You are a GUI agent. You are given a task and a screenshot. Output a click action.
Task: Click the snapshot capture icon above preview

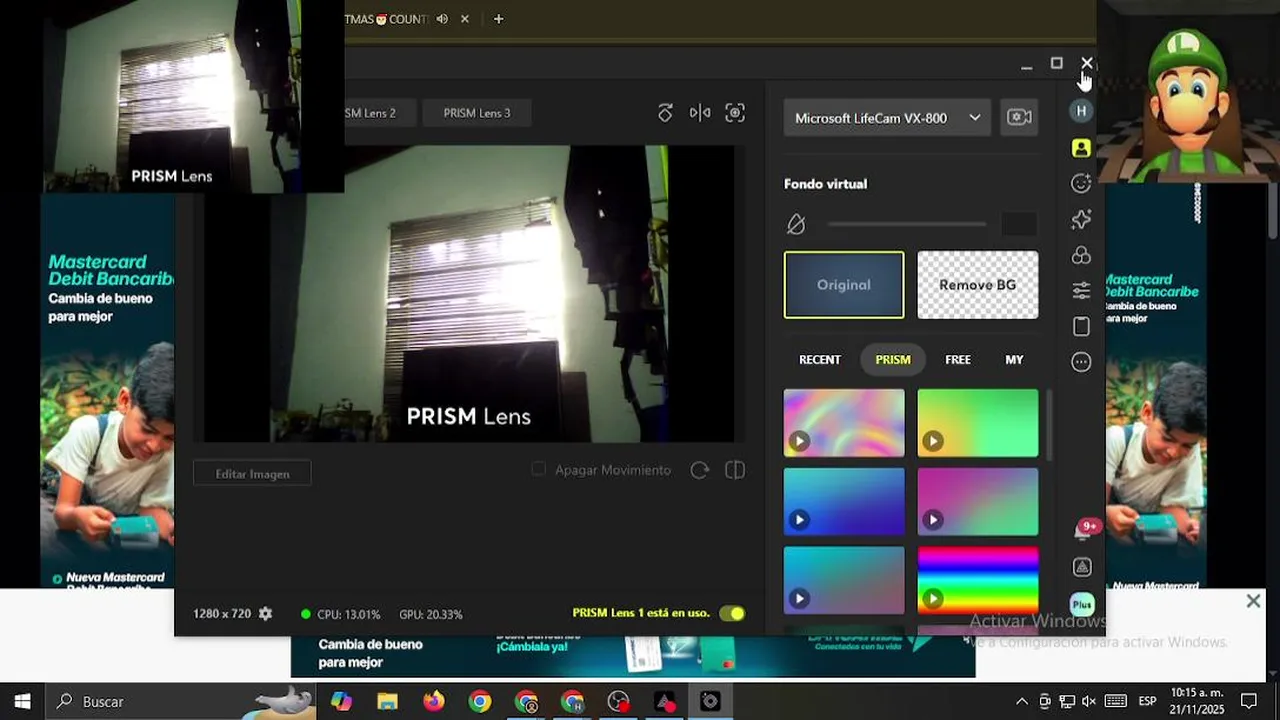point(735,113)
